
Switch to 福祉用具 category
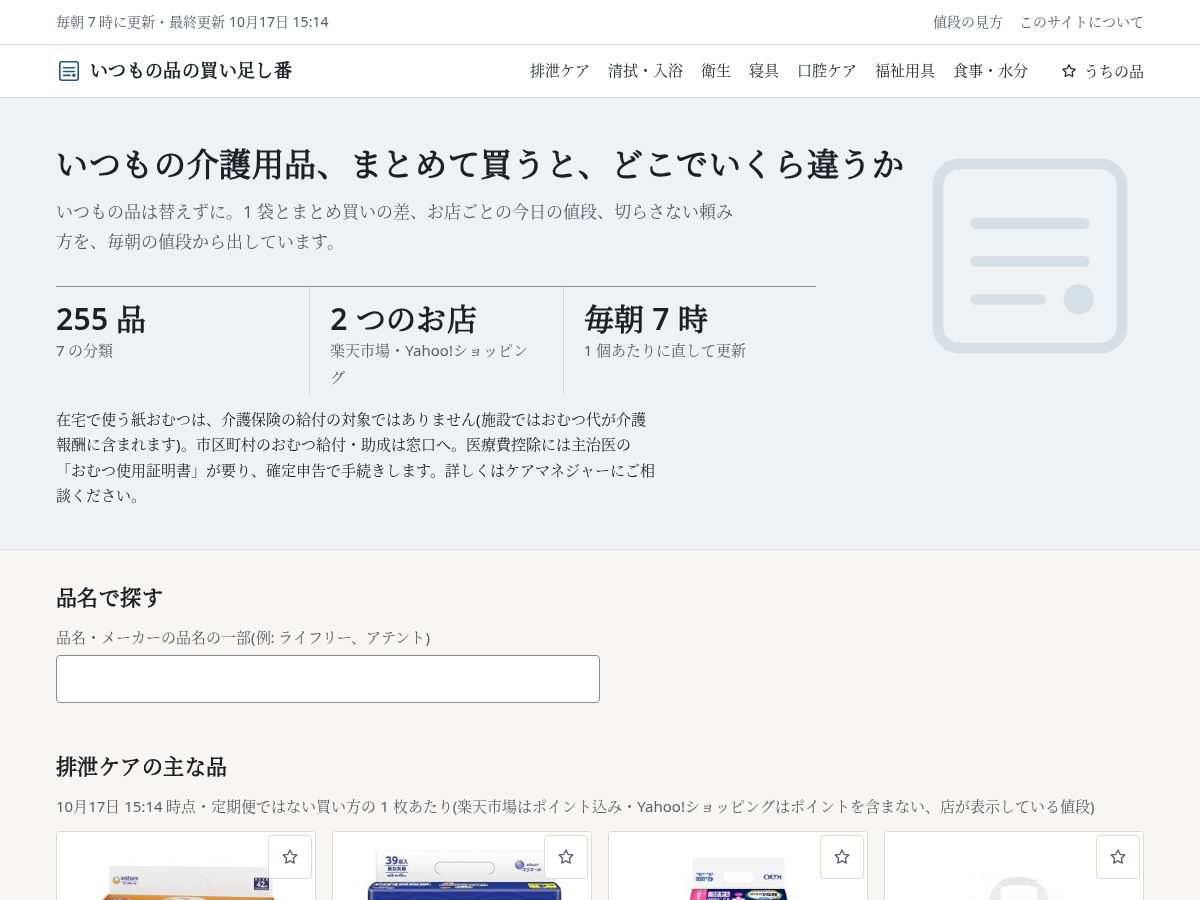[x=905, y=71]
